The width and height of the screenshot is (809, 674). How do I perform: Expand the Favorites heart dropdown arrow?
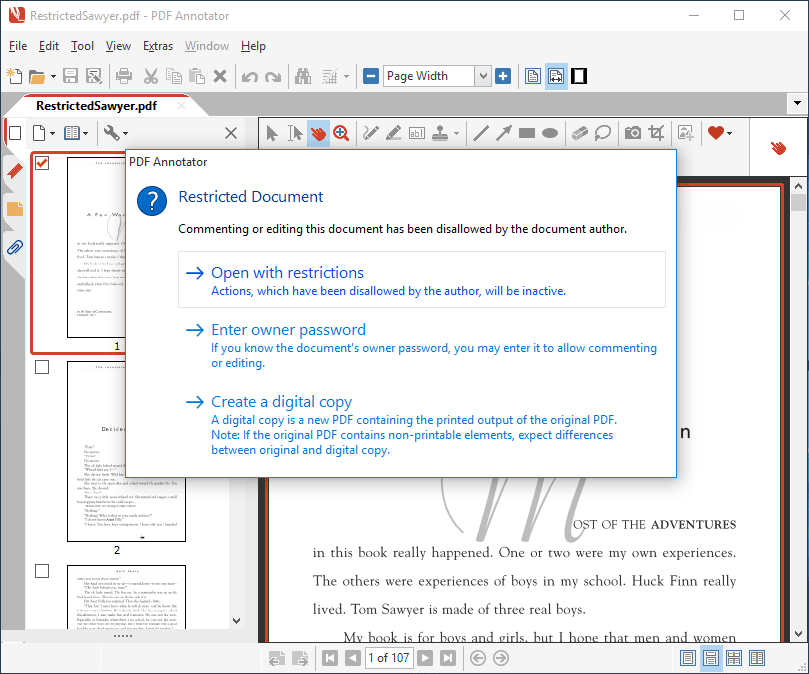729,134
